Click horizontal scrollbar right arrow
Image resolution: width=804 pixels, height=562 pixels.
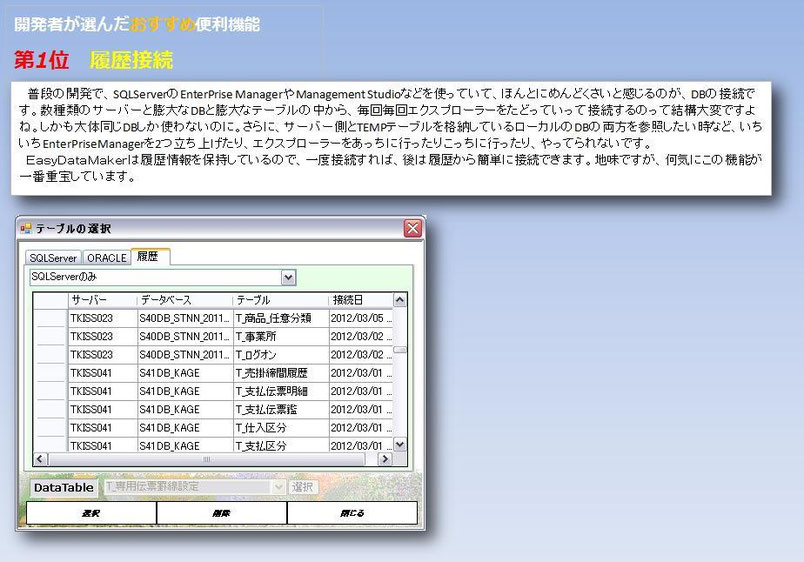pos(385,459)
